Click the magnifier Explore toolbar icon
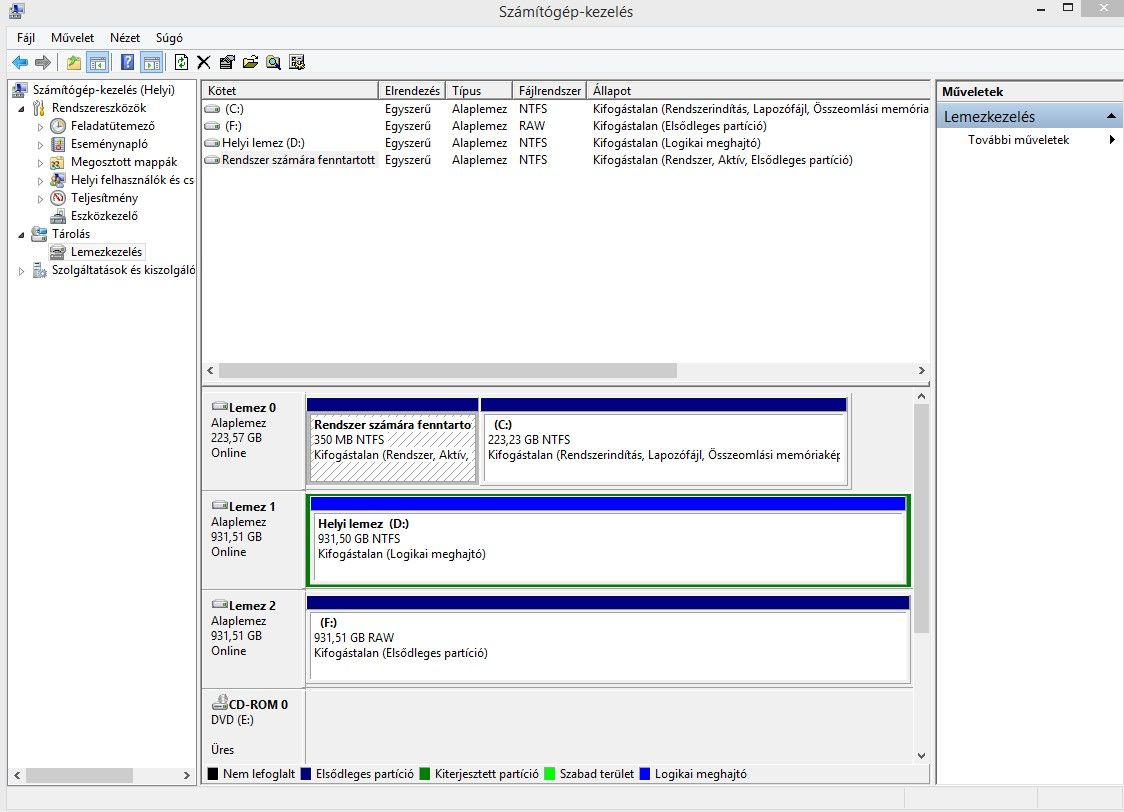This screenshot has width=1124, height=812. pyautogui.click(x=273, y=62)
